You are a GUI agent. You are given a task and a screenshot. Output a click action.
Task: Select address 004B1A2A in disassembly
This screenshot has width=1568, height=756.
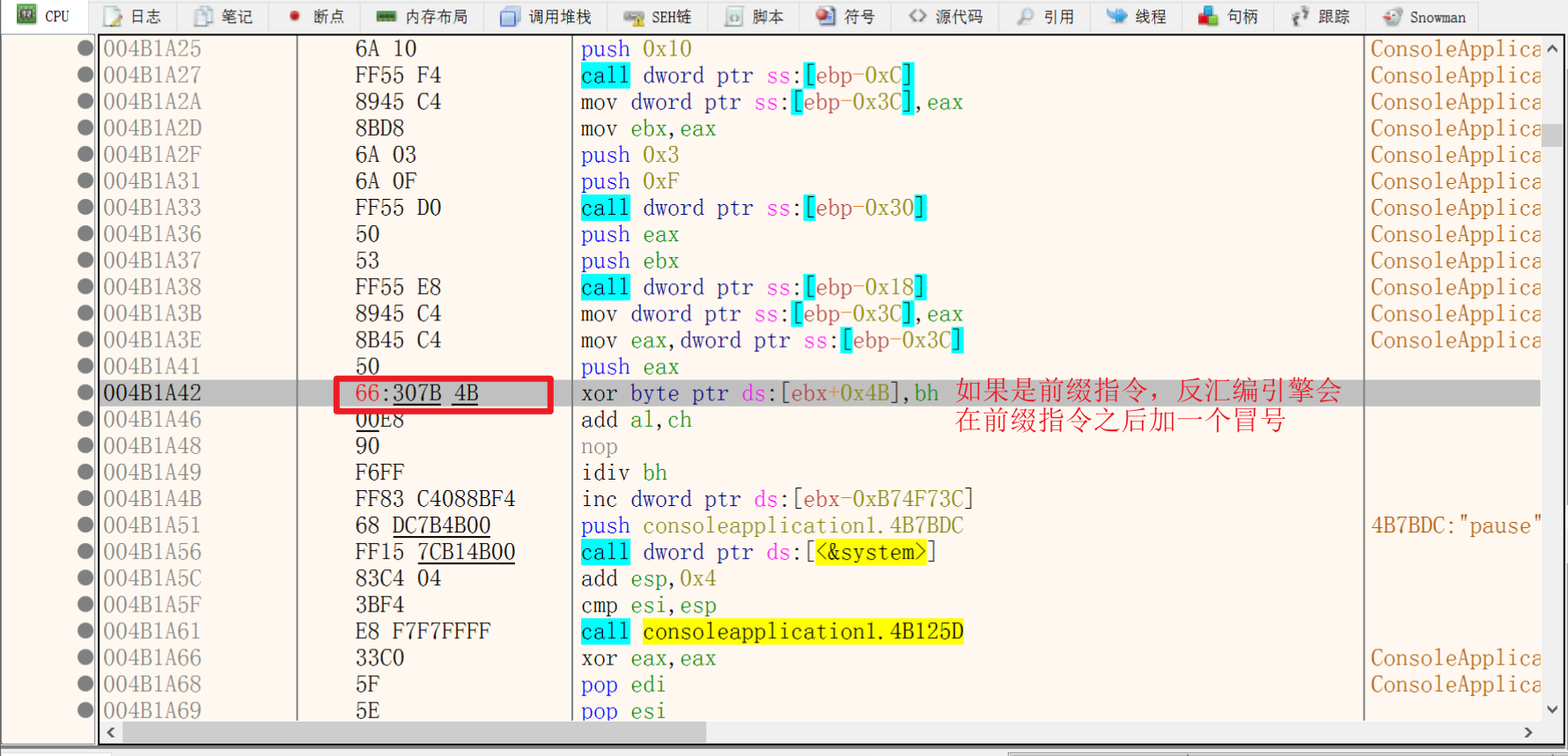click(x=152, y=101)
